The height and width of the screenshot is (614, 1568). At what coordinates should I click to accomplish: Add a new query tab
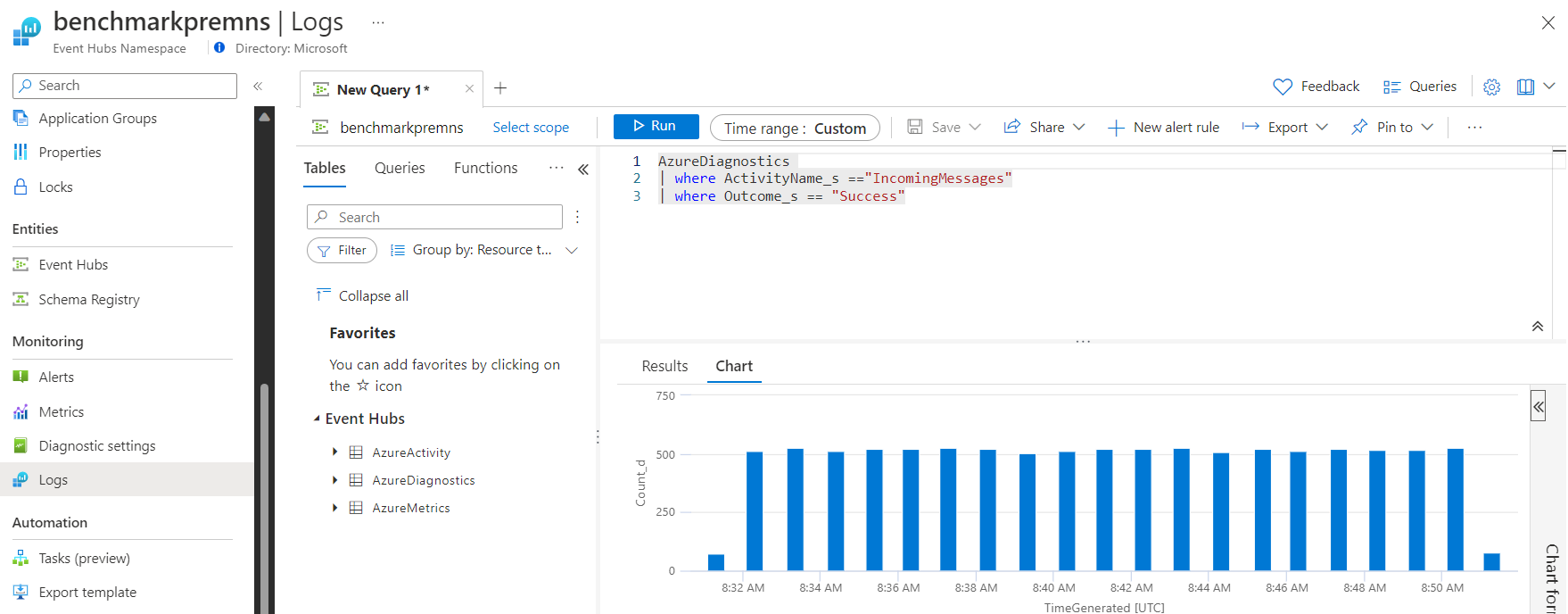click(500, 88)
